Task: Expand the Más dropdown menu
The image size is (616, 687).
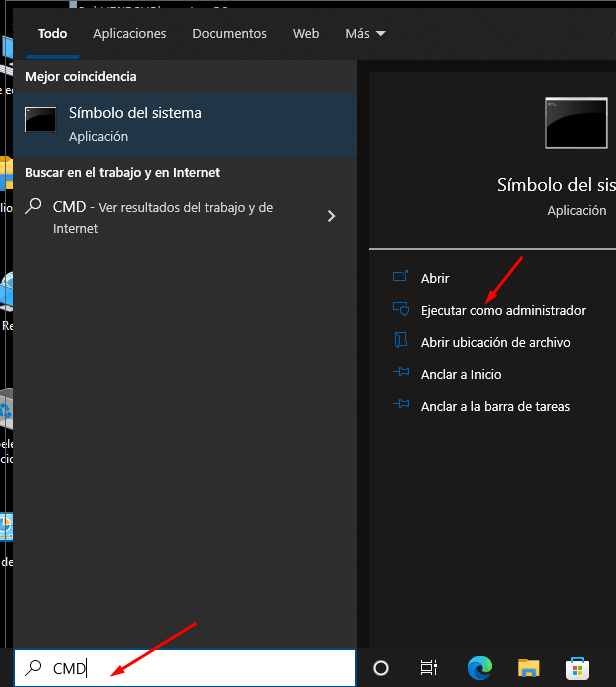Action: click(x=365, y=34)
